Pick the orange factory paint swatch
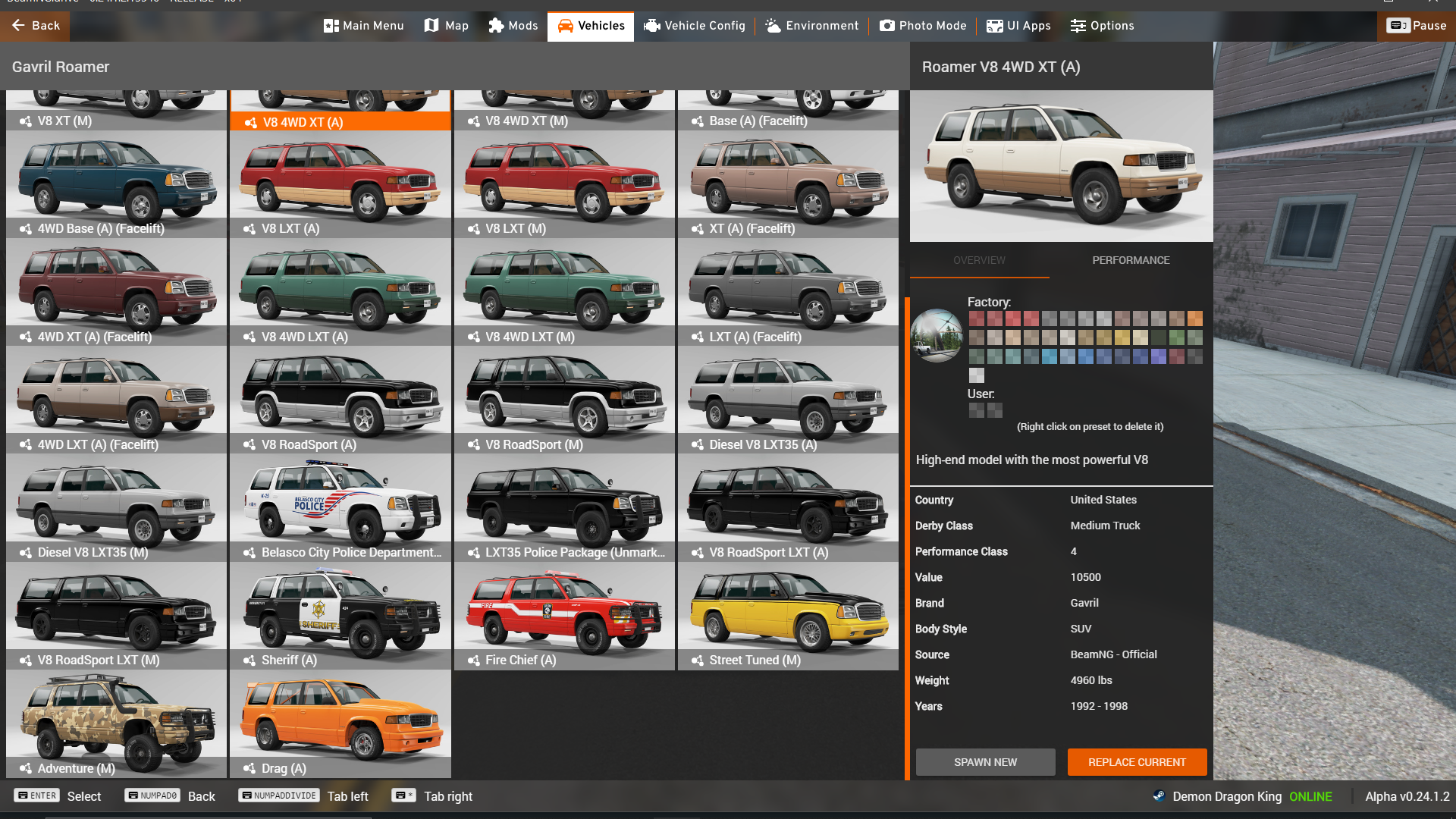This screenshot has width=1456, height=819. tap(1194, 318)
